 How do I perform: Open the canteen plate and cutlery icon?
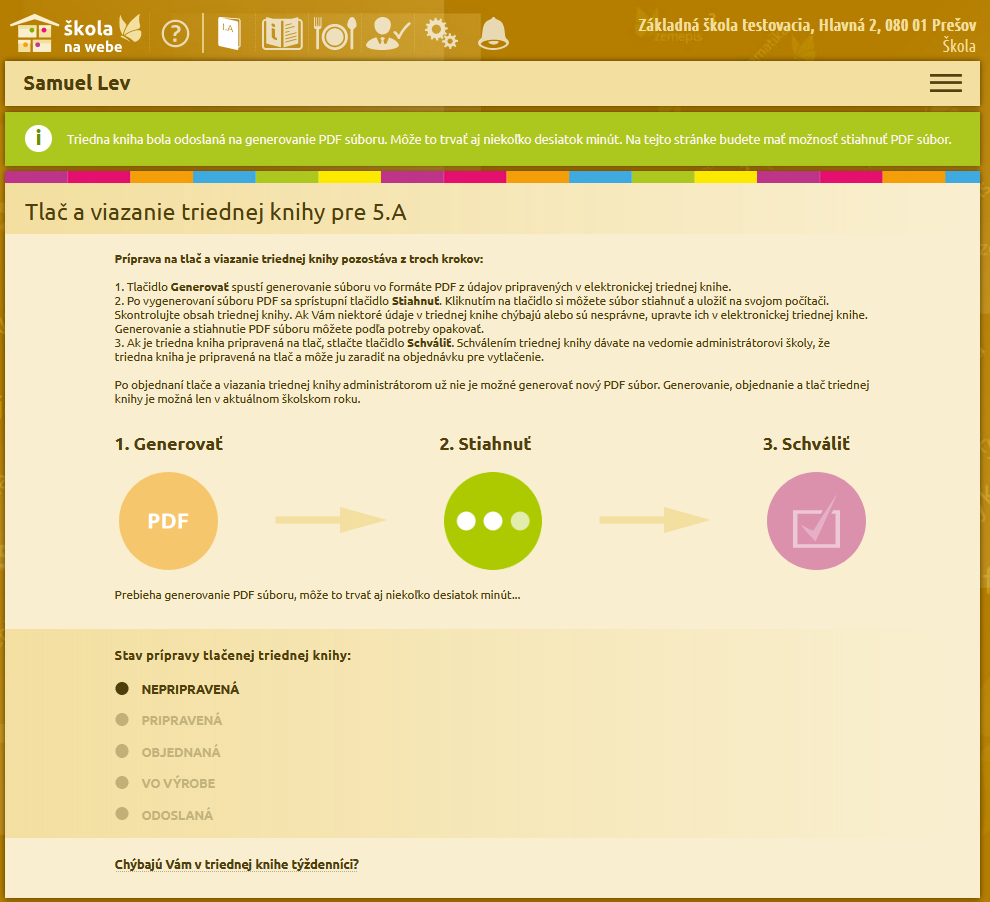click(x=335, y=33)
